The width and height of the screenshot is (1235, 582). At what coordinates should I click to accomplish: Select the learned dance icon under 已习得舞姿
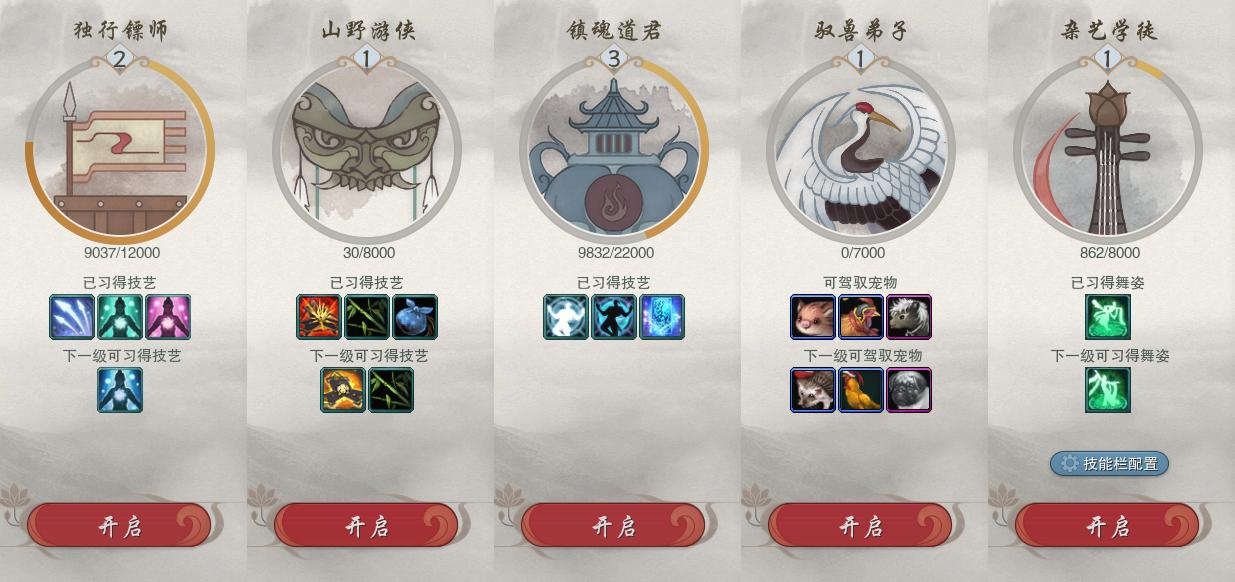(1108, 317)
